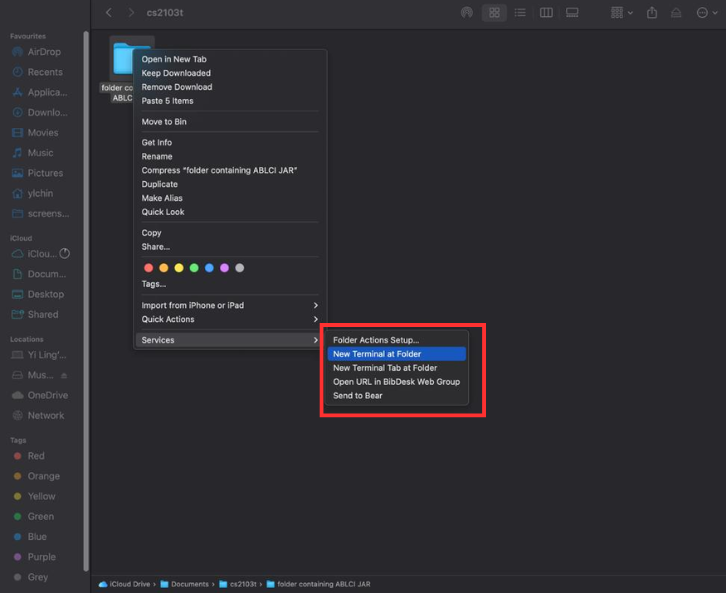Image resolution: width=726 pixels, height=593 pixels.
Task: Go forward with the right chevron
Action: [131, 12]
